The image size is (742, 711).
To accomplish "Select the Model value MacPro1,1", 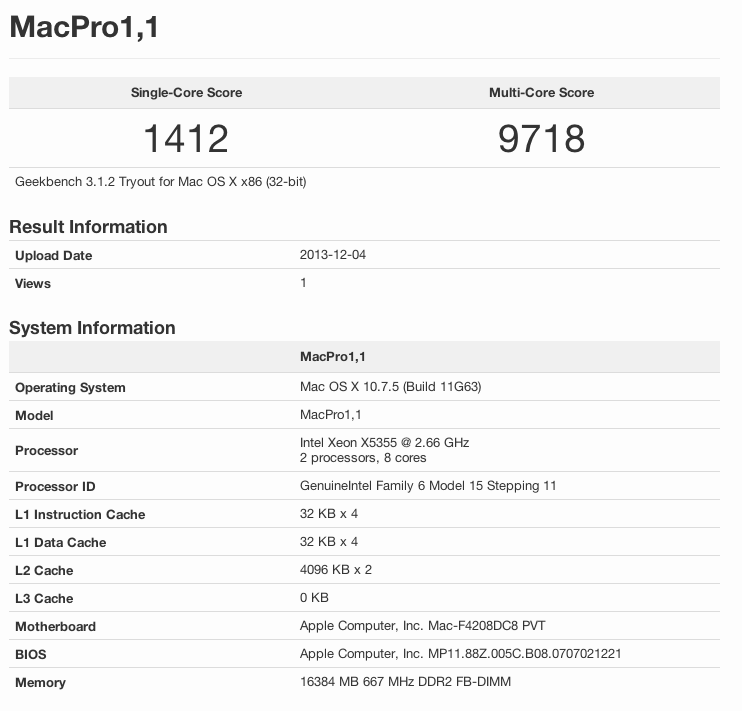I will [x=330, y=415].
